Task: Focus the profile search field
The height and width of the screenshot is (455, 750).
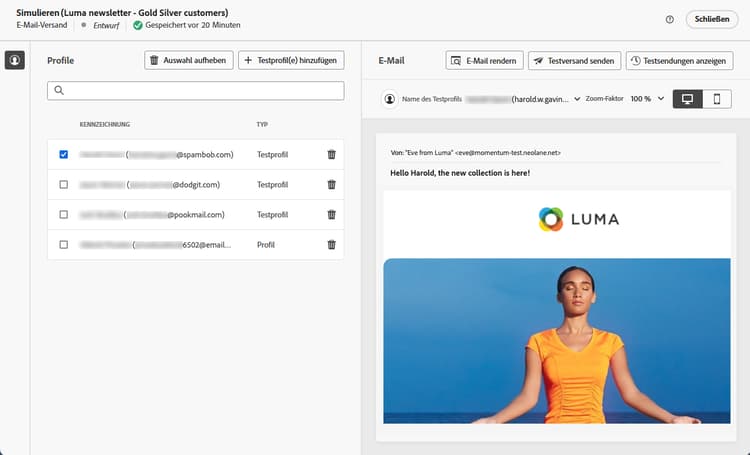Action: coord(196,90)
